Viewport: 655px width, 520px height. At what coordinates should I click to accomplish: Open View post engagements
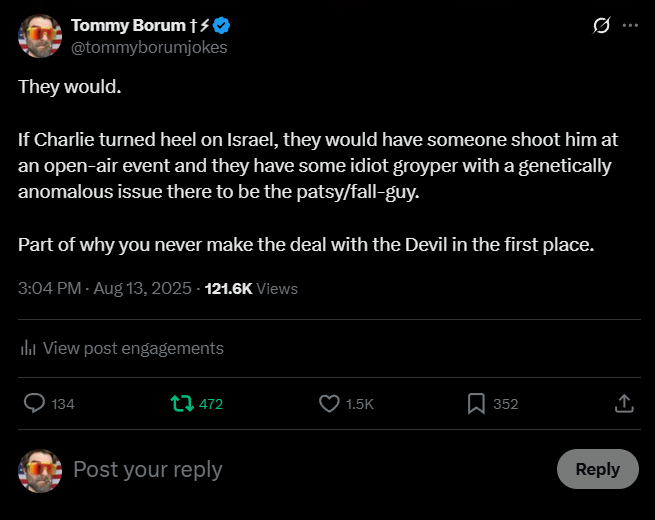pos(133,348)
